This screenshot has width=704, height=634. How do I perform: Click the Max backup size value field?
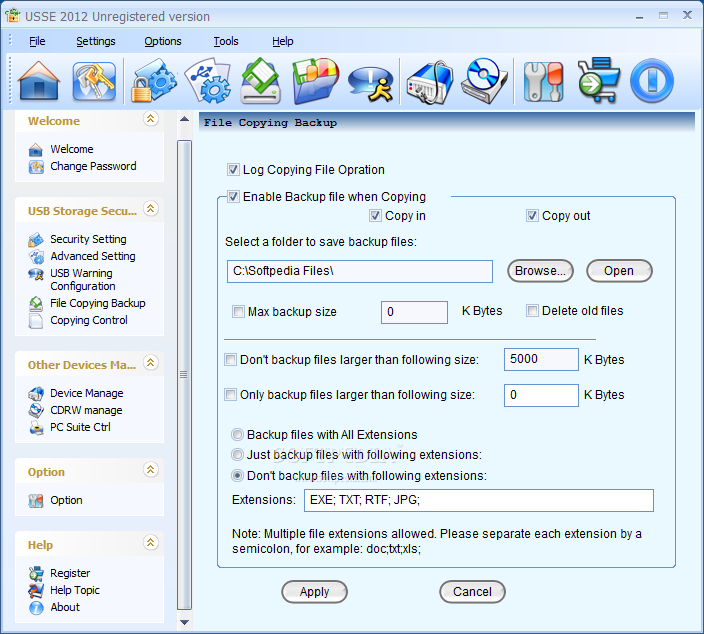[x=414, y=312]
